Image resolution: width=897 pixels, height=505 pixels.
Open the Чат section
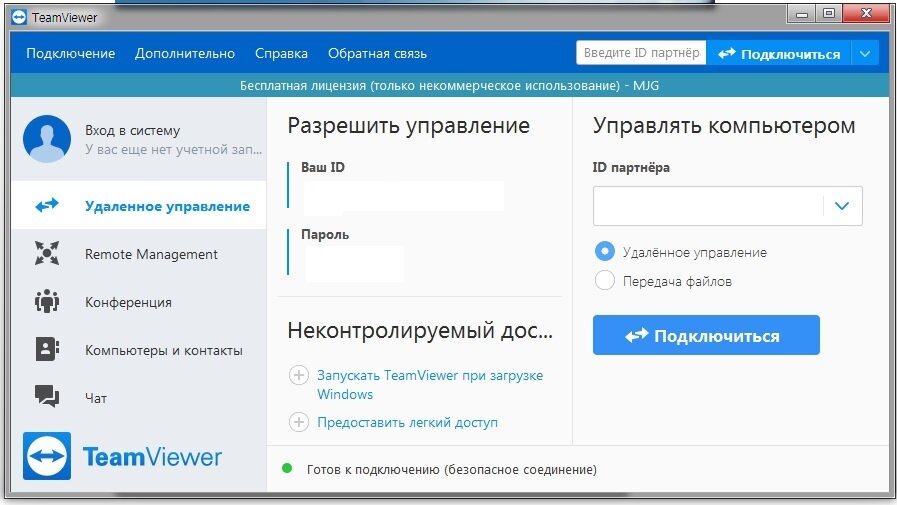coord(139,397)
